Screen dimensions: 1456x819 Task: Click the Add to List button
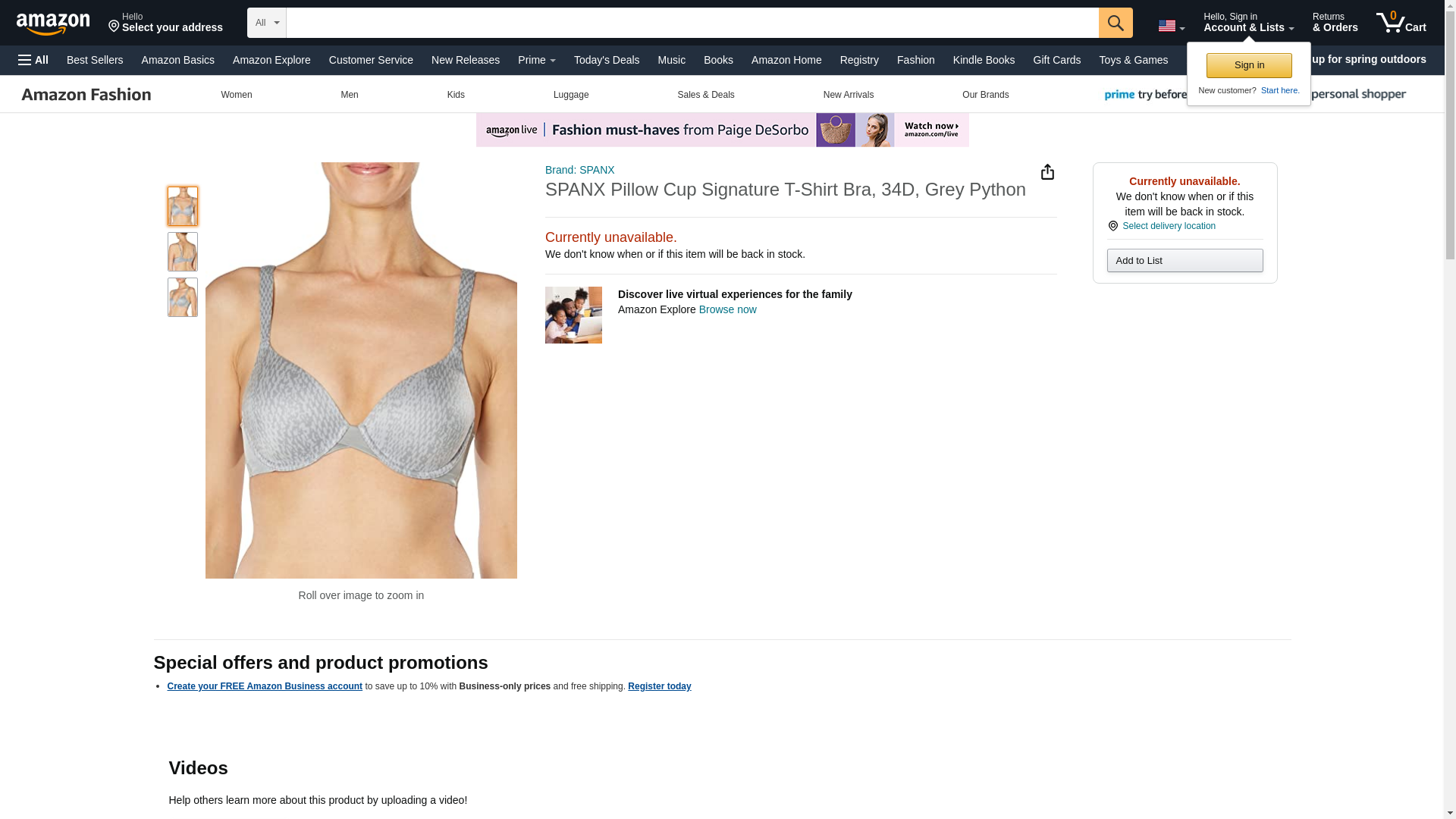tap(1185, 261)
